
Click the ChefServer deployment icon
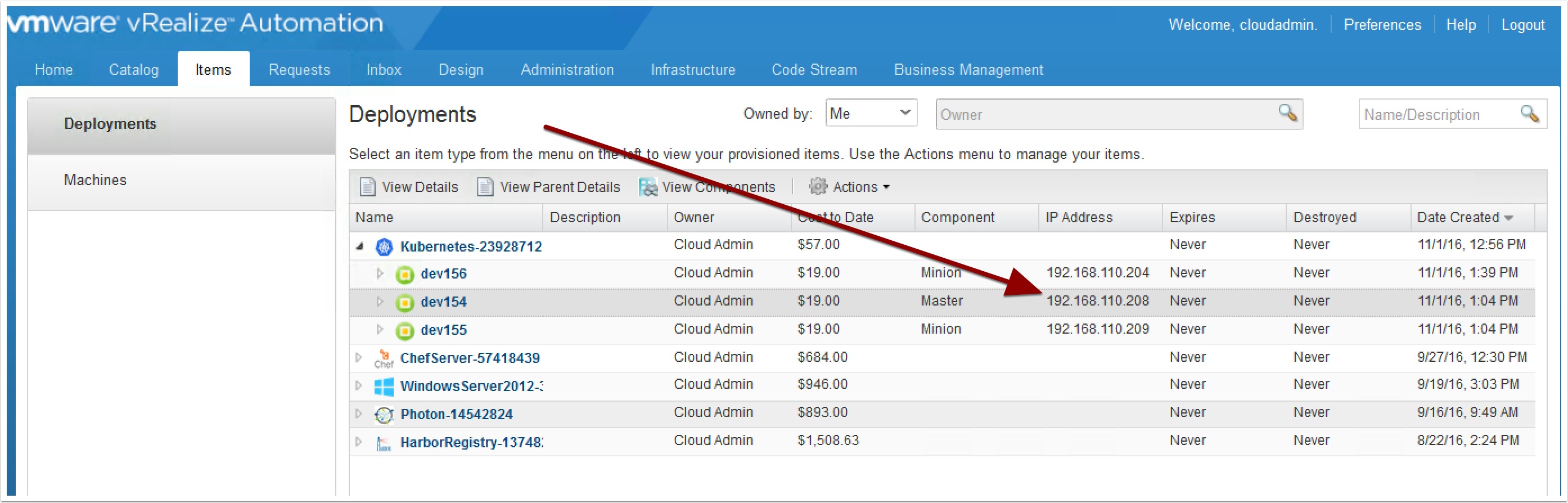(x=384, y=358)
